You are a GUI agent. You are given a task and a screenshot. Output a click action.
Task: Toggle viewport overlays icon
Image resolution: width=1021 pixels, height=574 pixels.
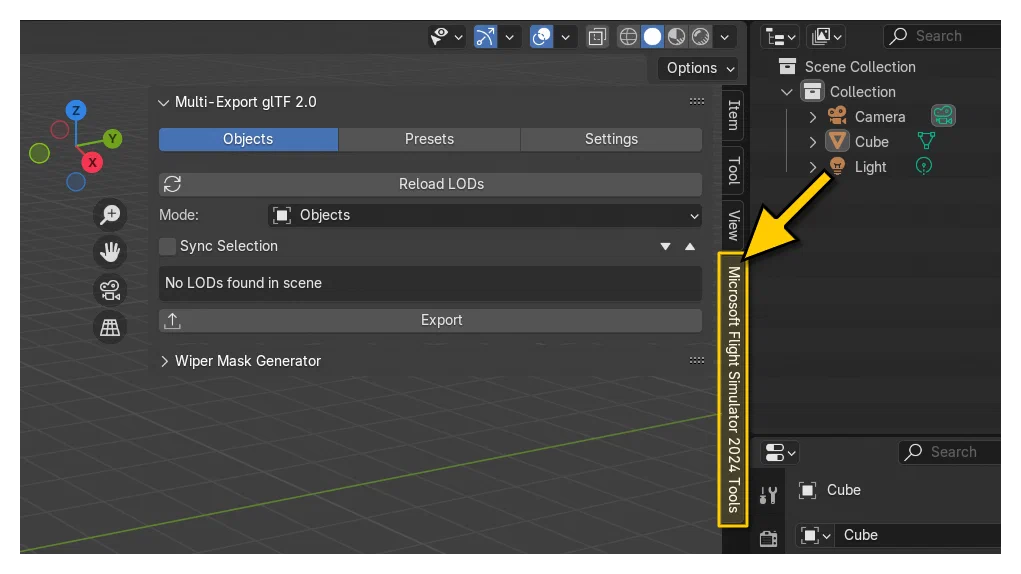point(541,36)
